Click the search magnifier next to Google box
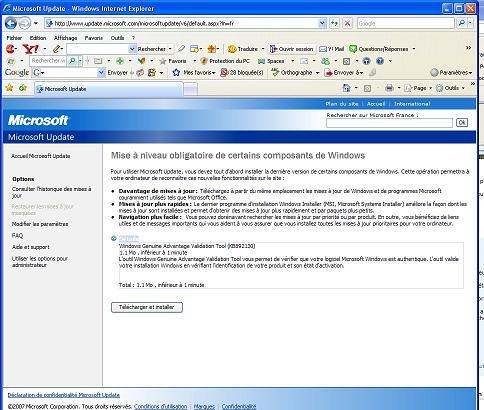 [x=462, y=23]
